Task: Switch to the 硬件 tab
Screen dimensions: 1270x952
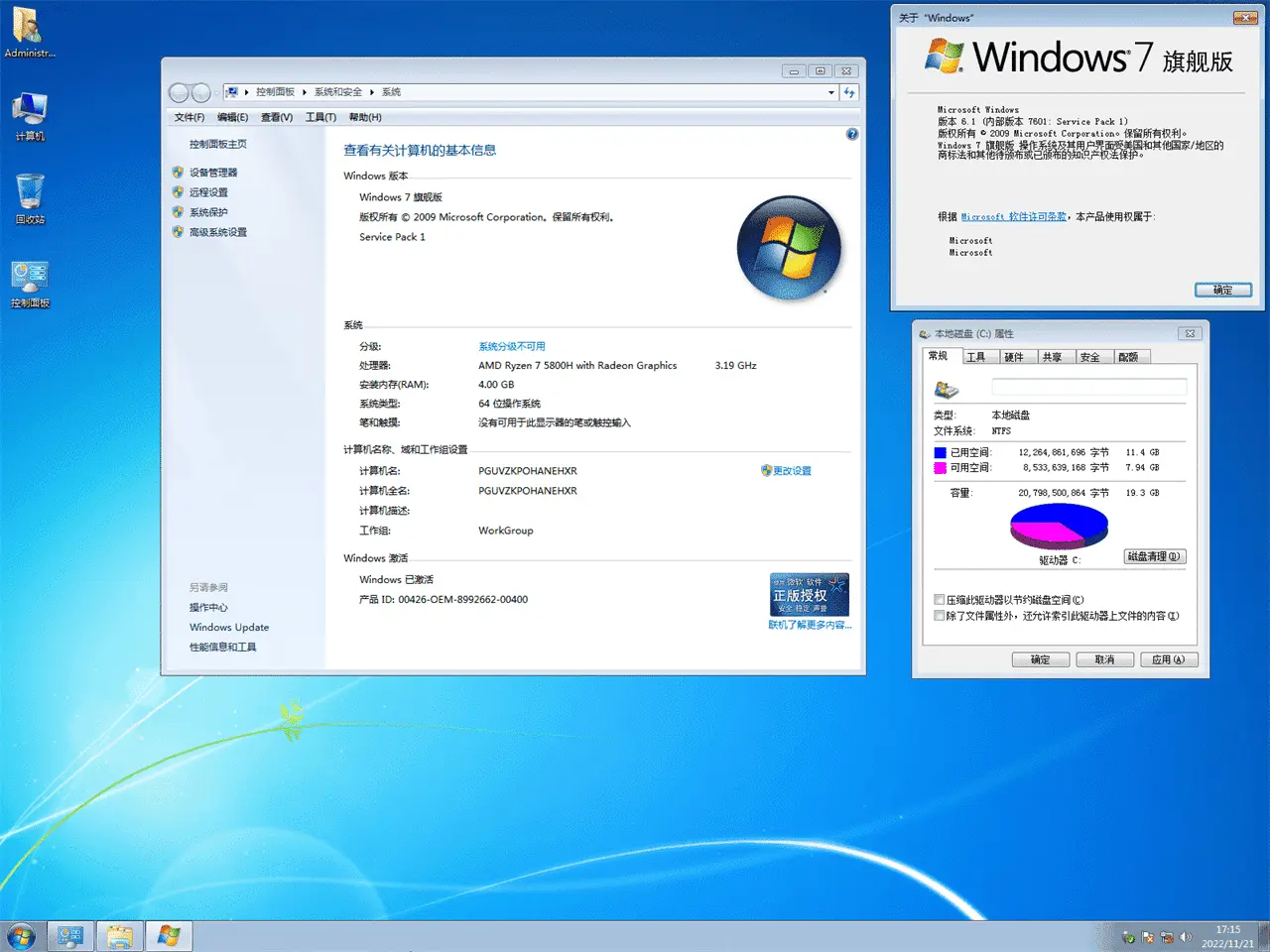Action: (1013, 357)
